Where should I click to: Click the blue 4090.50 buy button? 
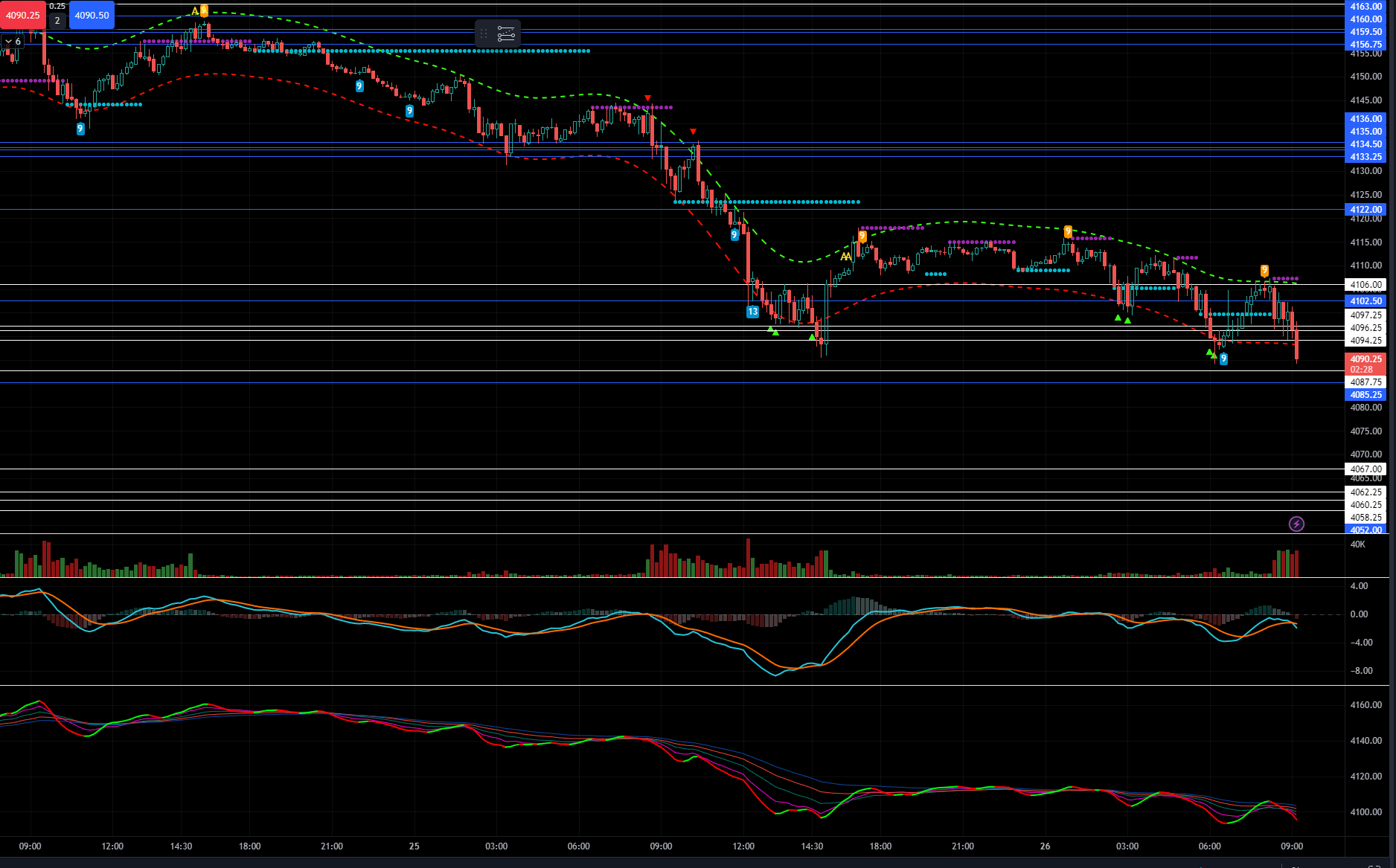click(92, 16)
